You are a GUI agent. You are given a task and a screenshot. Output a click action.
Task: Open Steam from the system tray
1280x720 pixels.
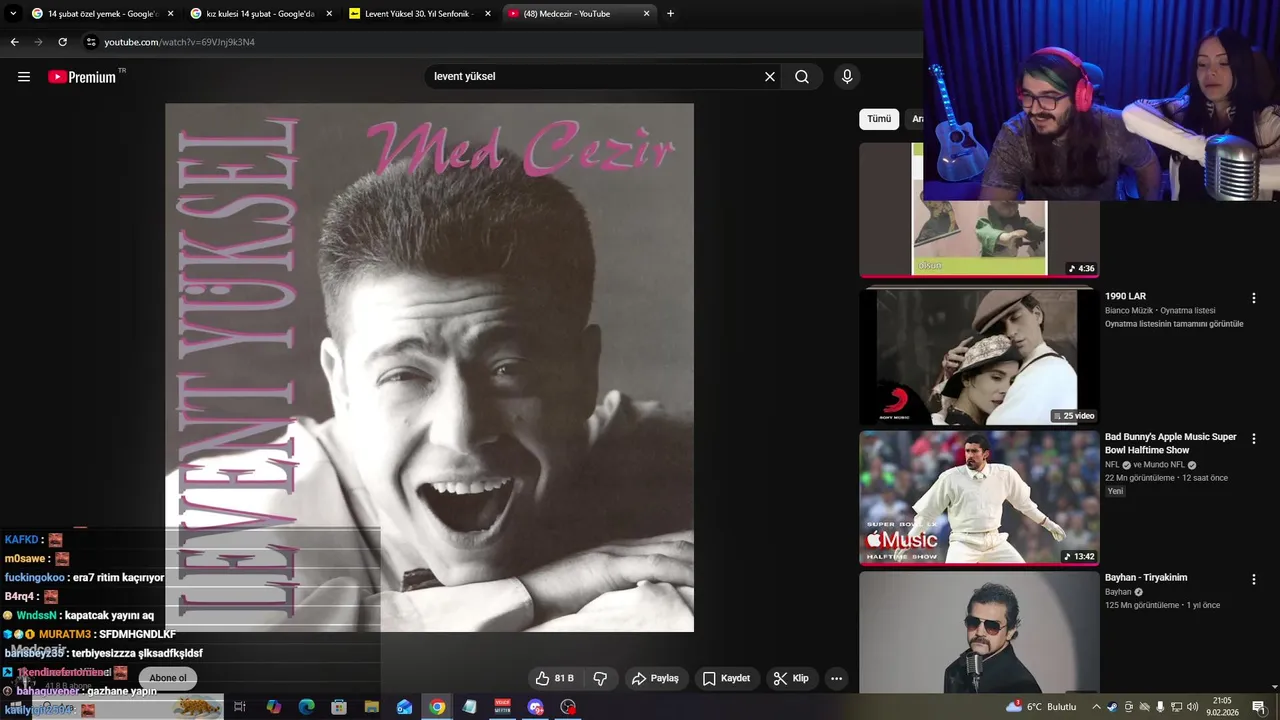(x=1112, y=707)
